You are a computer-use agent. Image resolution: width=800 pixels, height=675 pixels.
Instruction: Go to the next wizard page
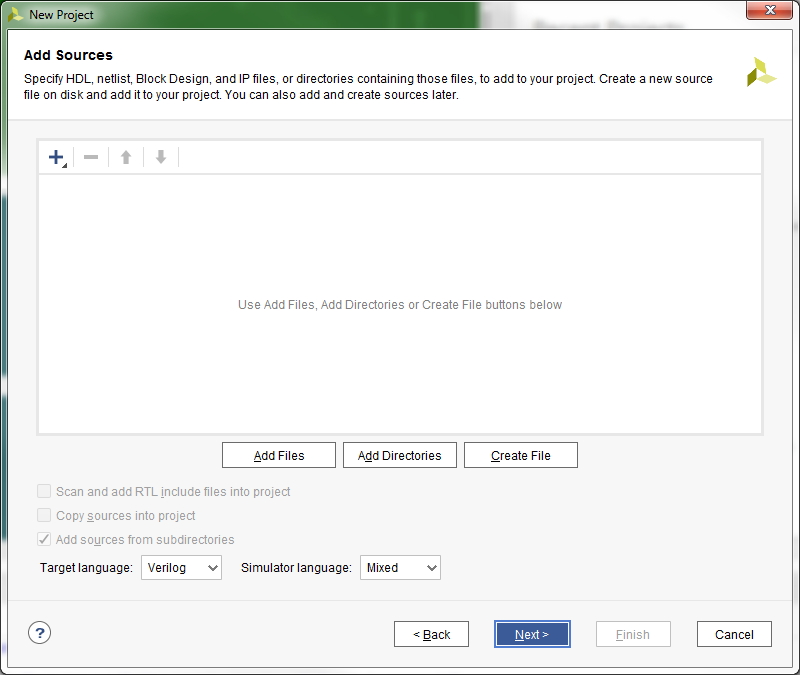[532, 634]
